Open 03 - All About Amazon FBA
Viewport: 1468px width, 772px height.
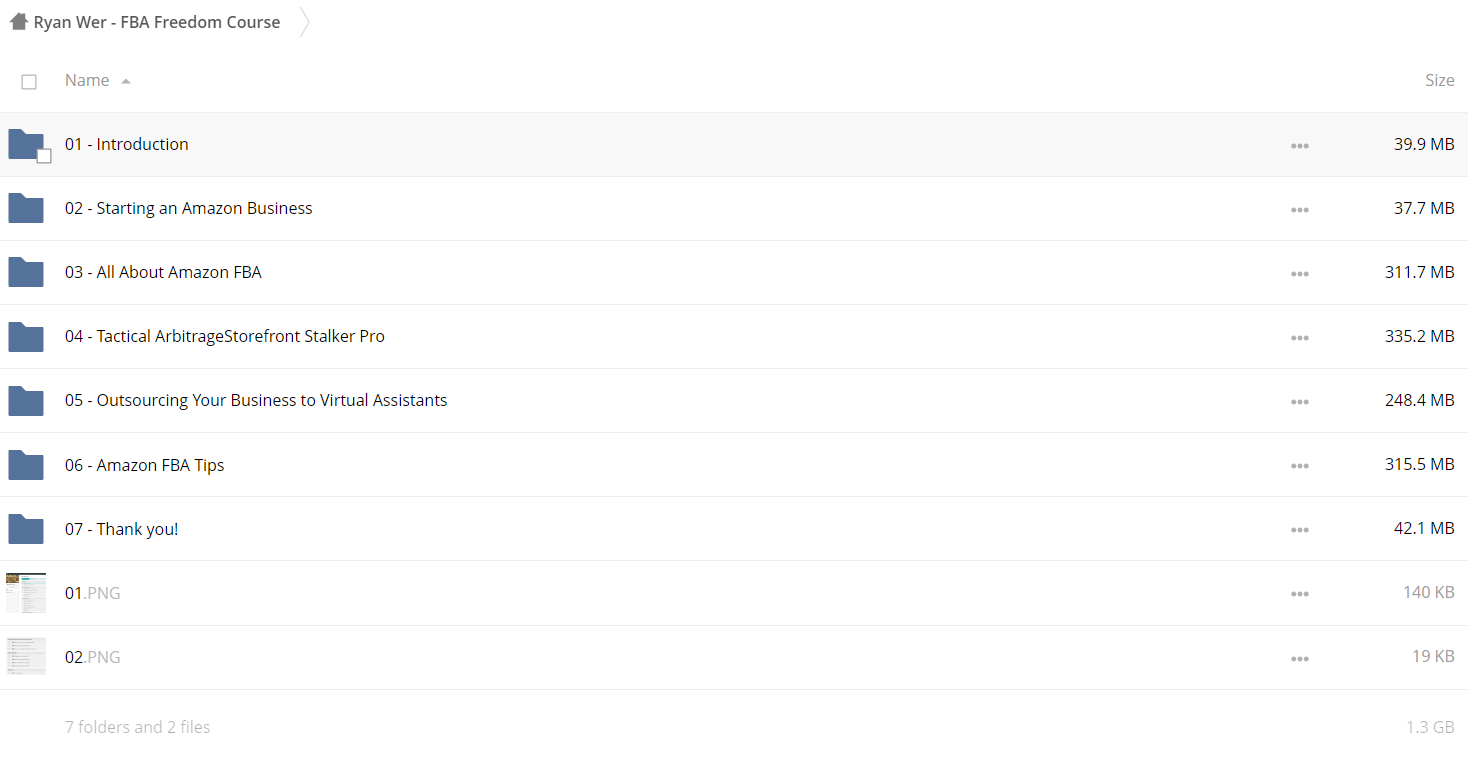click(x=163, y=272)
